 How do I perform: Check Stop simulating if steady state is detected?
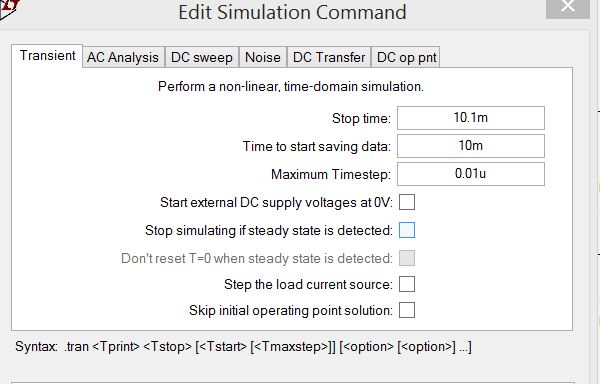pos(407,230)
